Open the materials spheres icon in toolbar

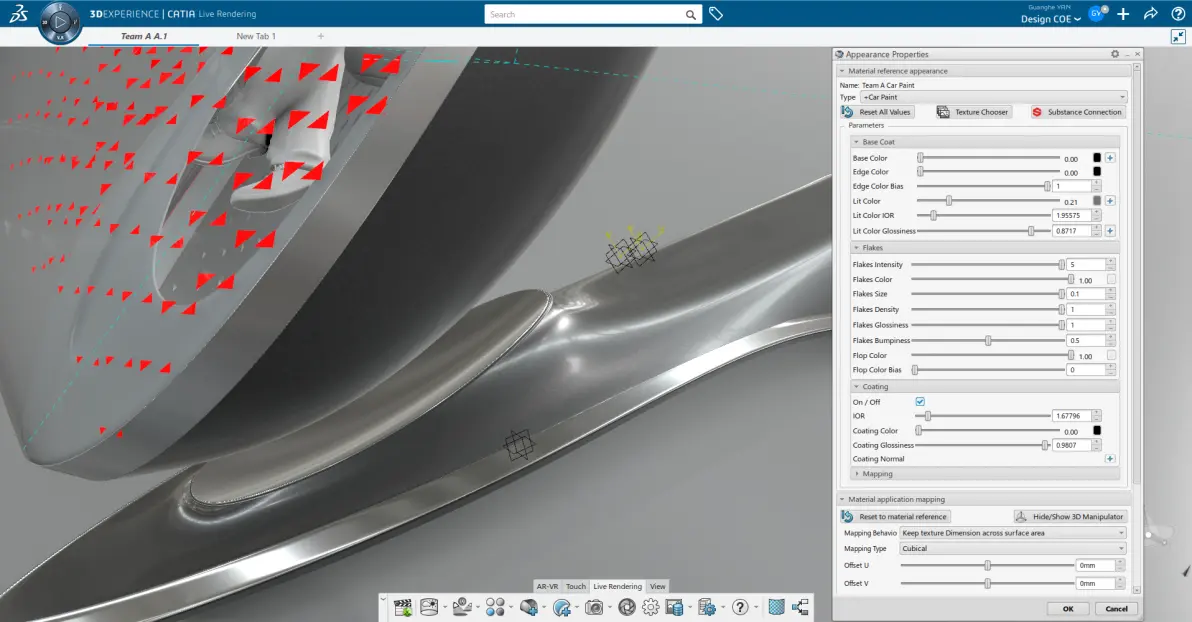[x=495, y=607]
